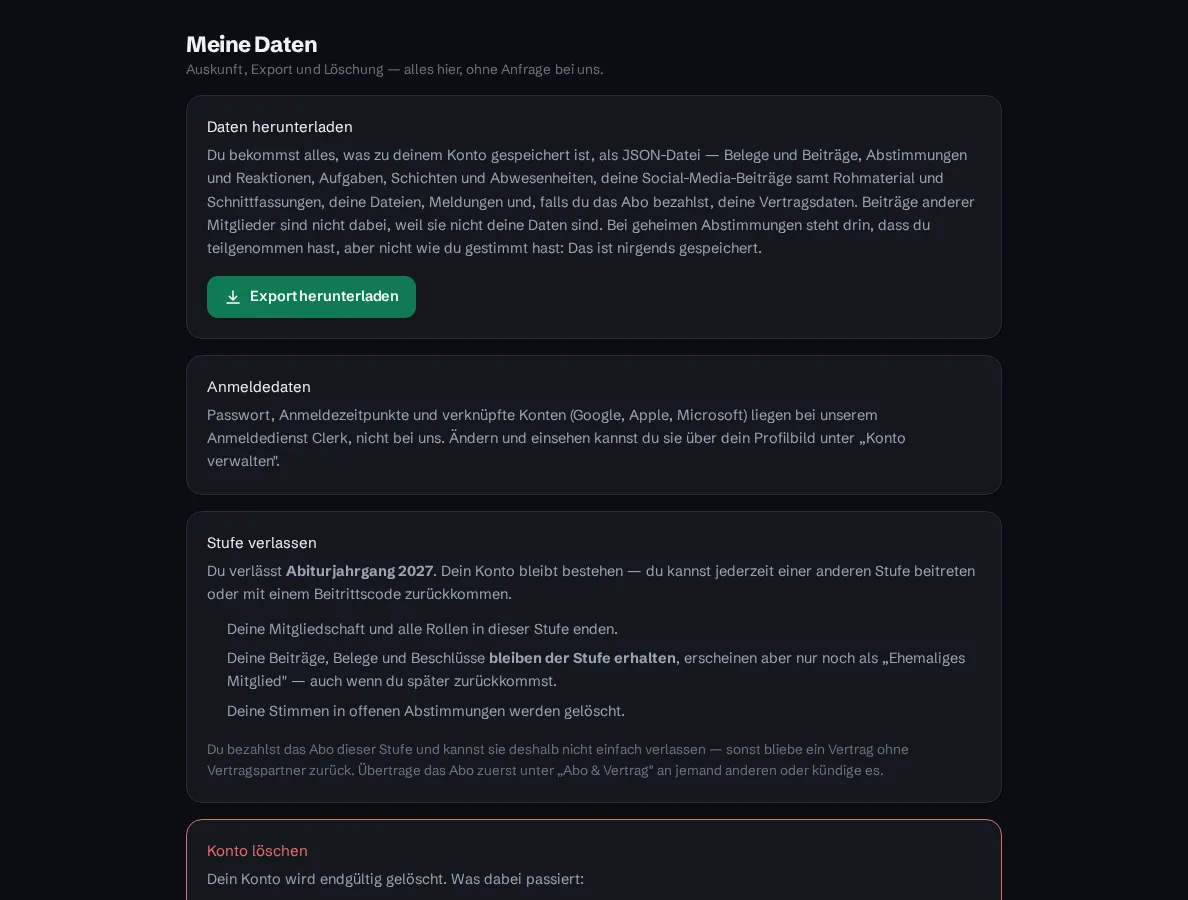Click the "Daten herunterladen" section heading
This screenshot has width=1188, height=900.
(x=280, y=127)
